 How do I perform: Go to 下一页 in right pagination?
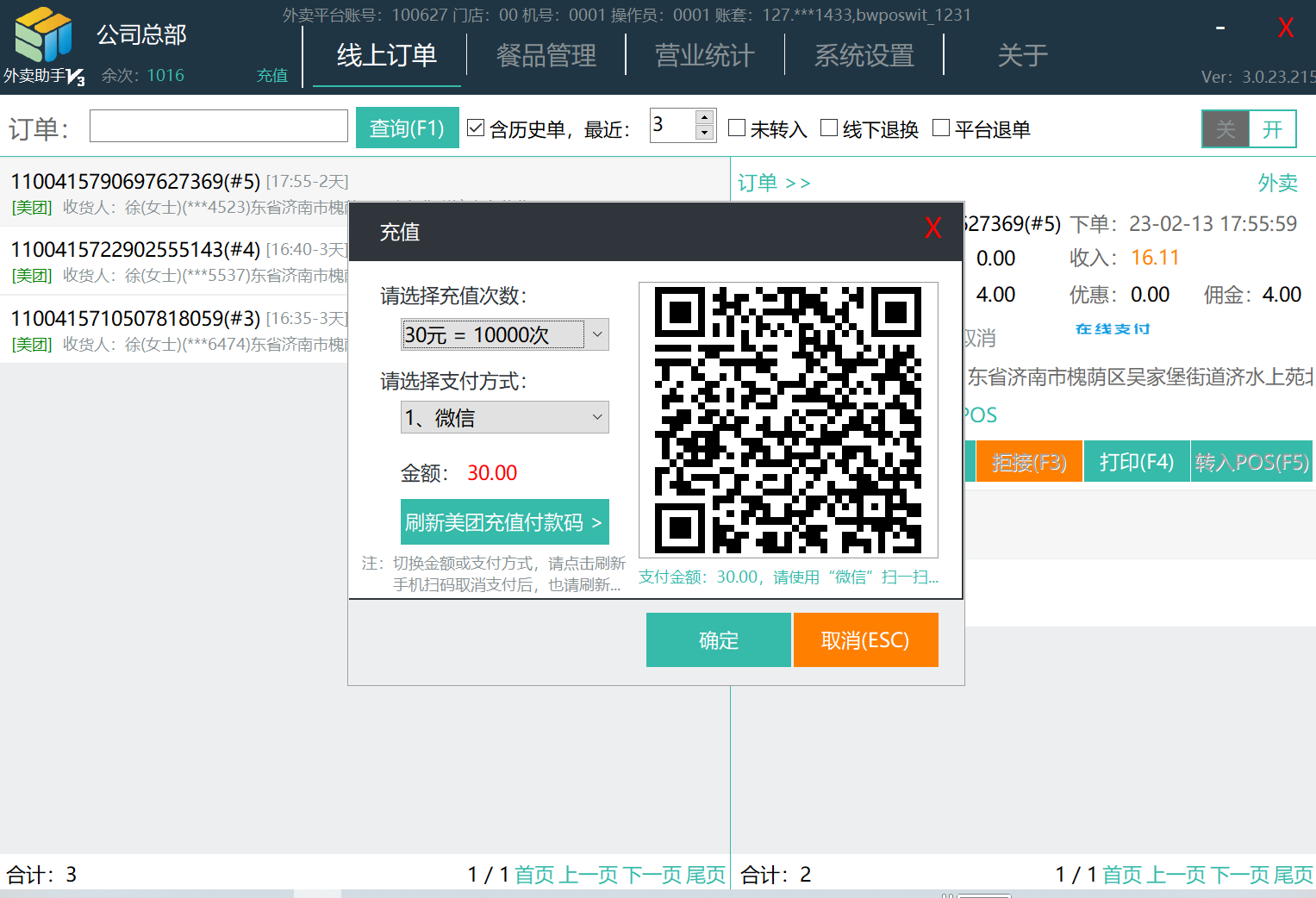click(x=1240, y=875)
